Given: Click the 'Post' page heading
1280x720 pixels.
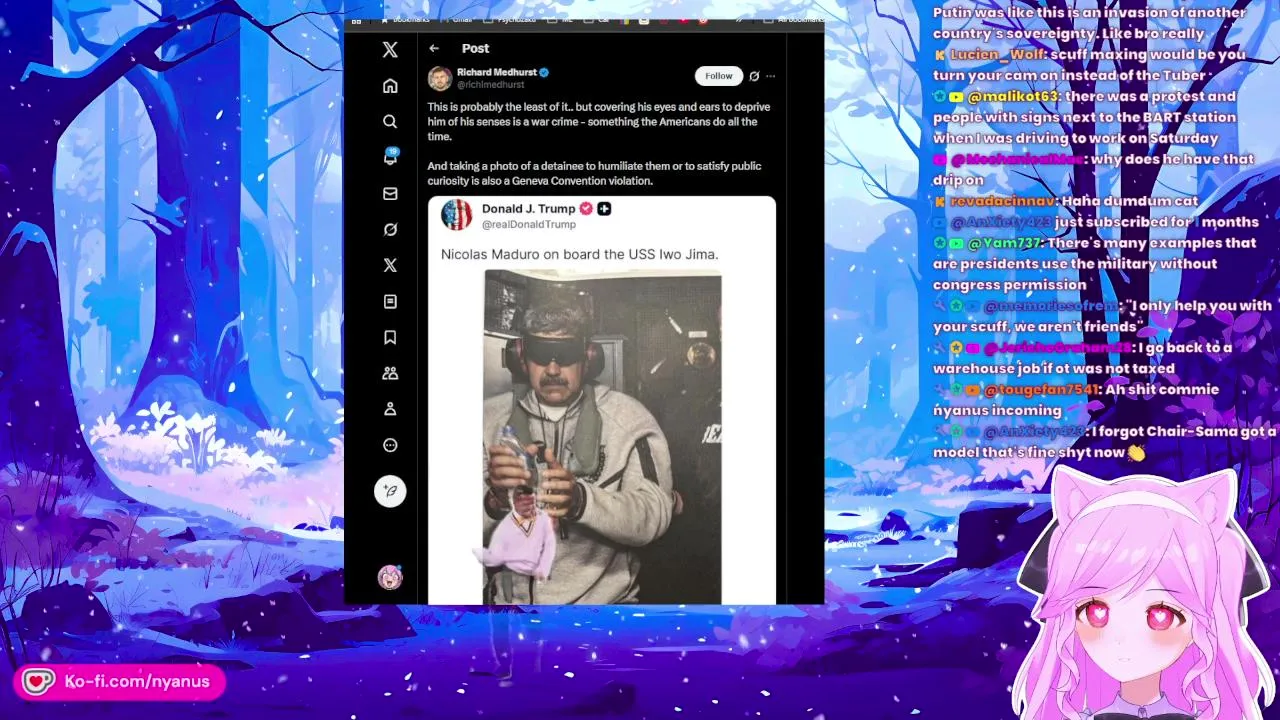Looking at the screenshot, I should [x=475, y=48].
